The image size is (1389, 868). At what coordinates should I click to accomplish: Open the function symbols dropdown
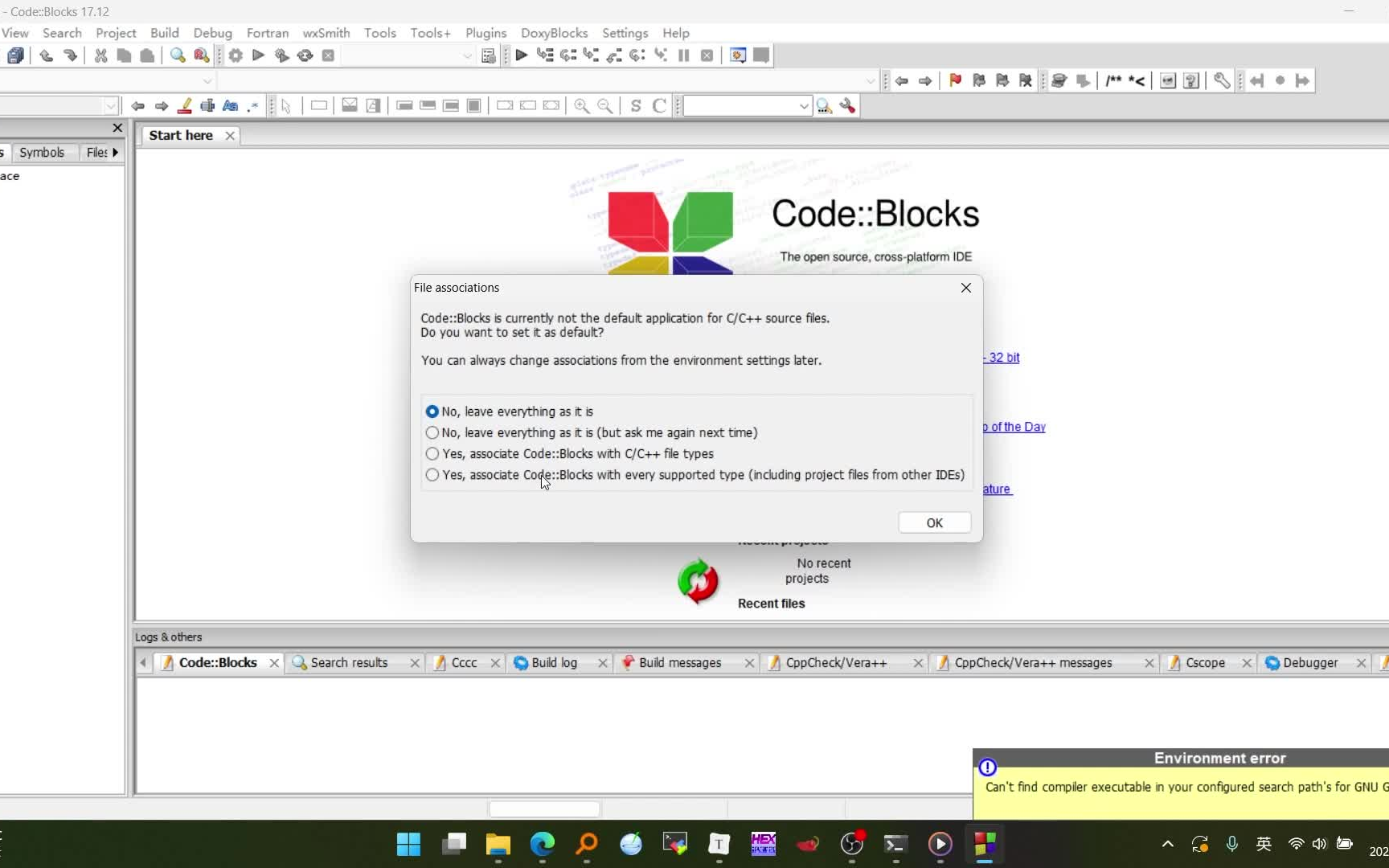(x=871, y=80)
